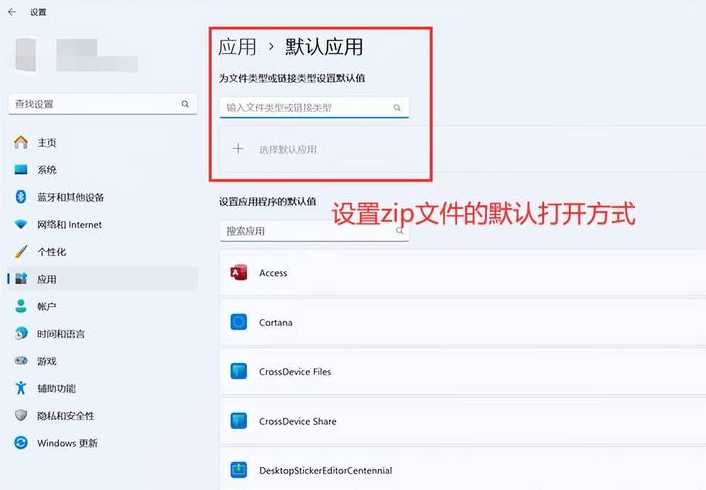Click the Accounts (帐户) person icon

21,306
